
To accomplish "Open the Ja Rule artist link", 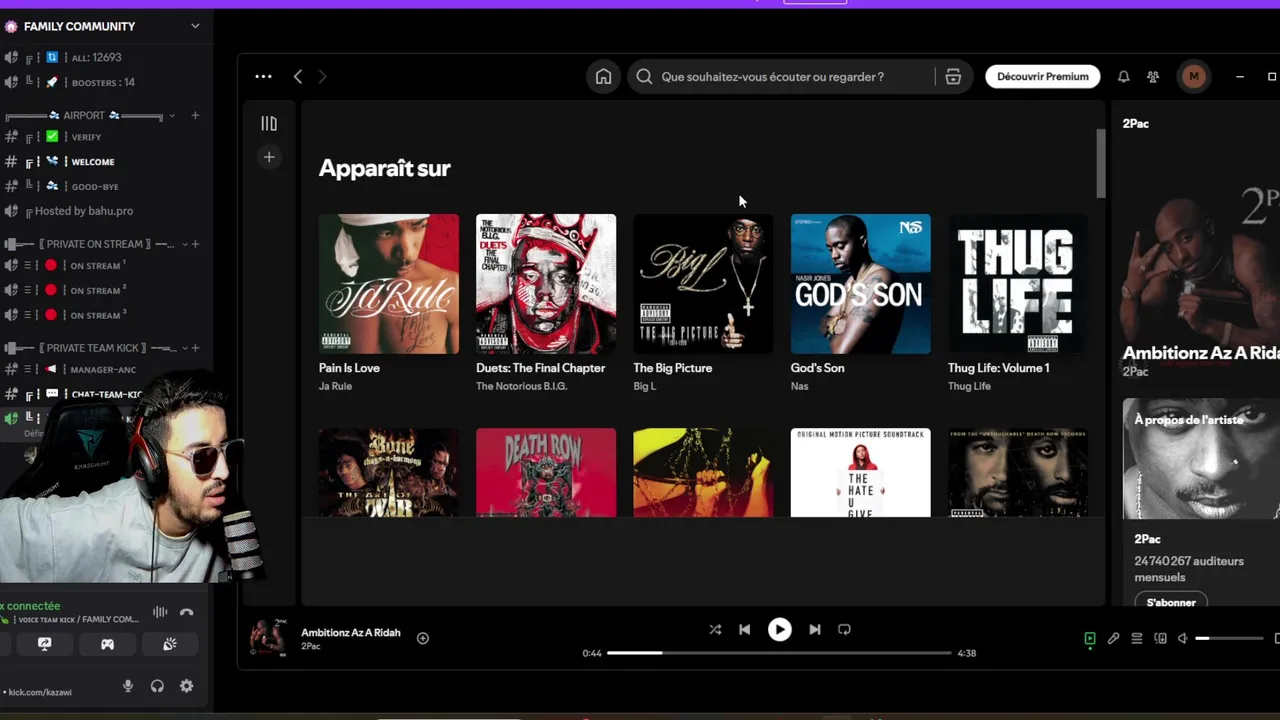I will (335, 386).
